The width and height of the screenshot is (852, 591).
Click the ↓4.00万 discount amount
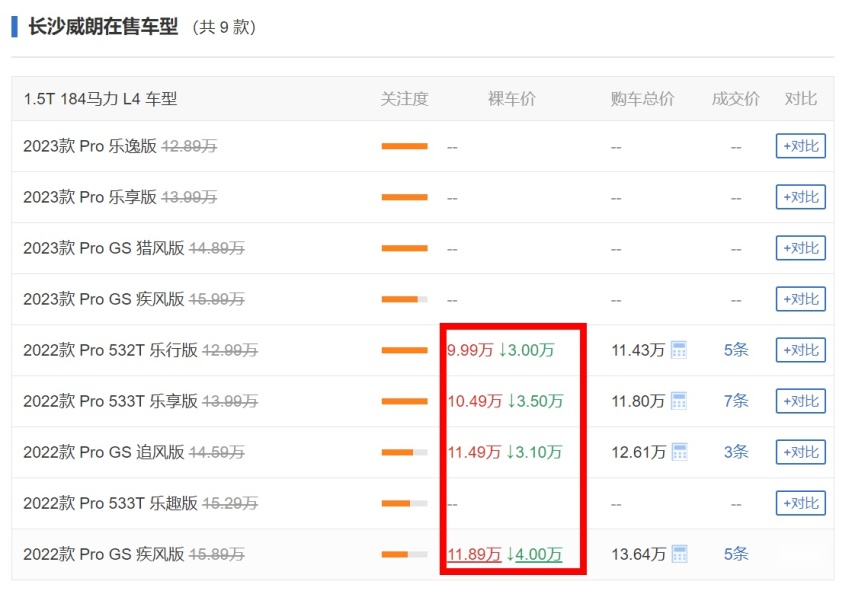coord(534,554)
